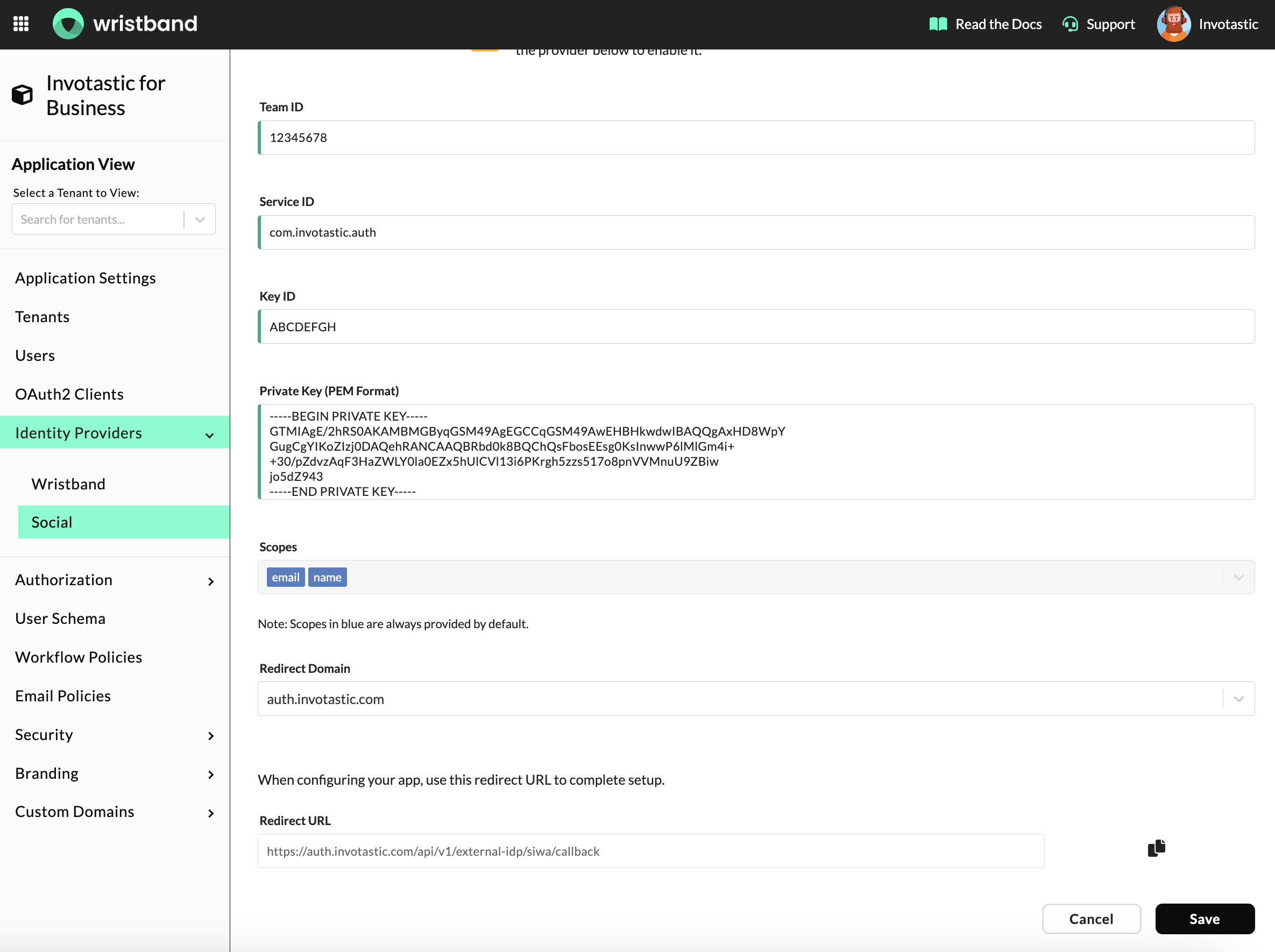Click the Wristband shield logo
1275x952 pixels.
pyautogui.click(x=68, y=24)
